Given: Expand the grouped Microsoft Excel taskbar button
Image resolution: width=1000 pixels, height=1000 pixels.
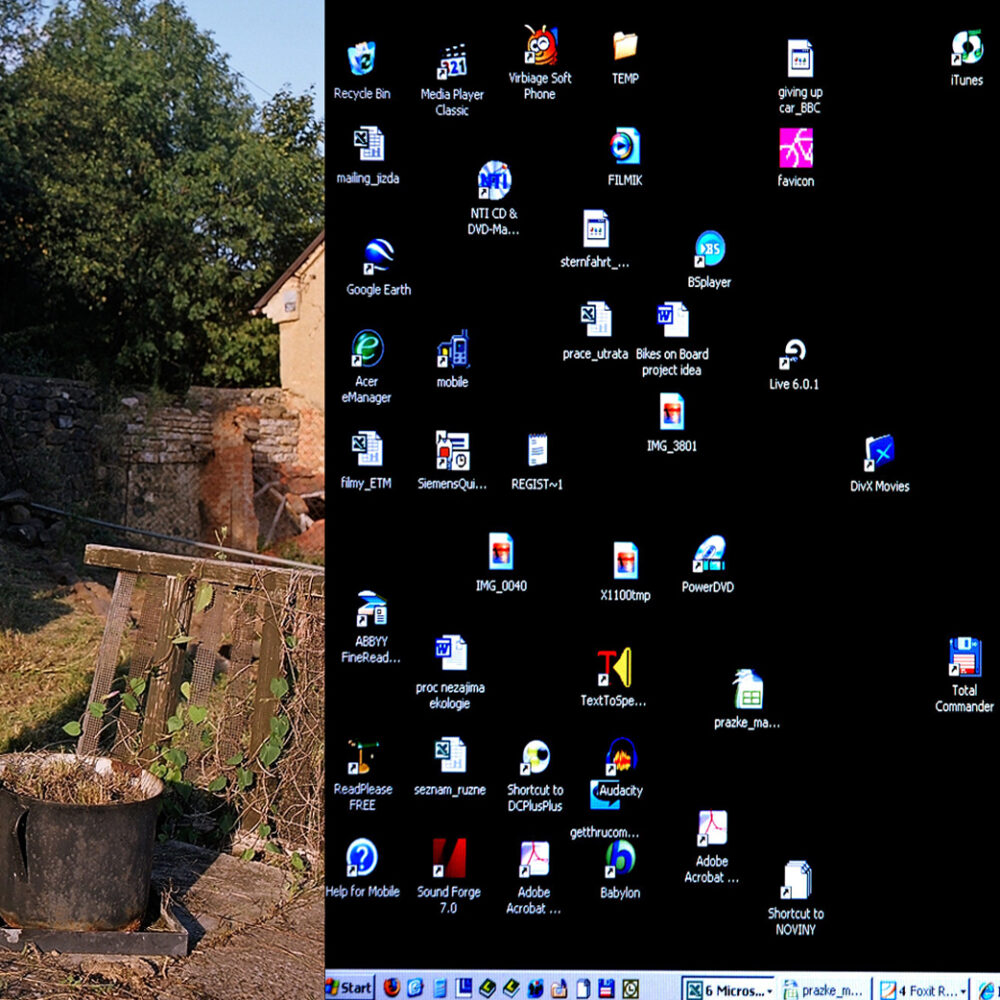Looking at the screenshot, I should tap(728, 989).
